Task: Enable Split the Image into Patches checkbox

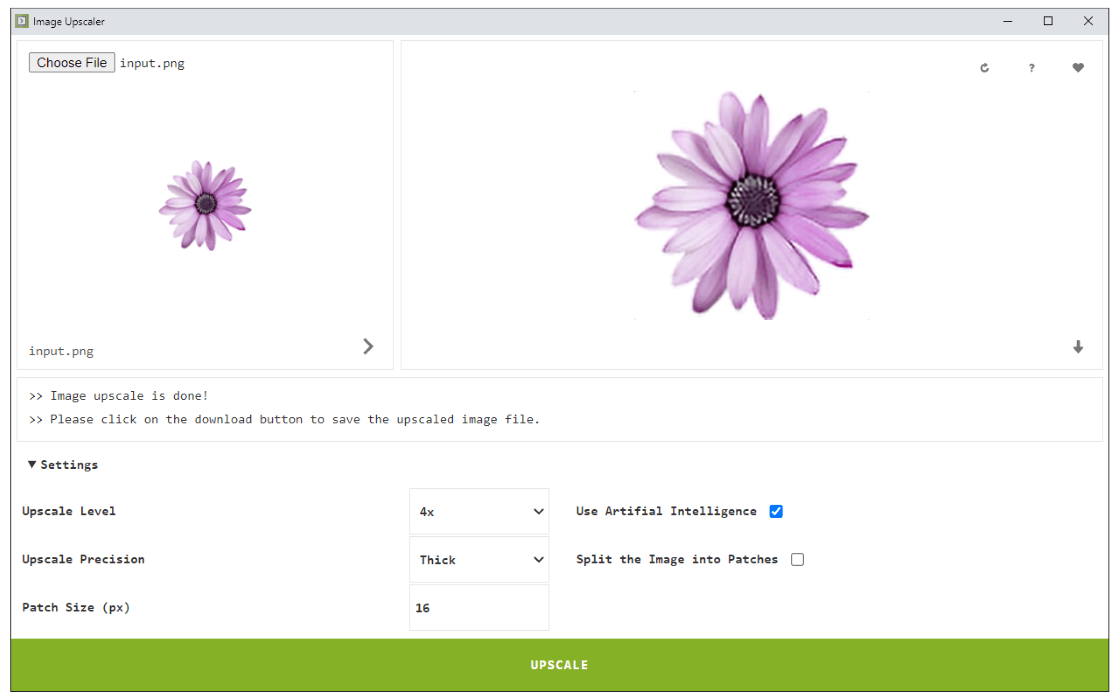Action: click(x=797, y=559)
